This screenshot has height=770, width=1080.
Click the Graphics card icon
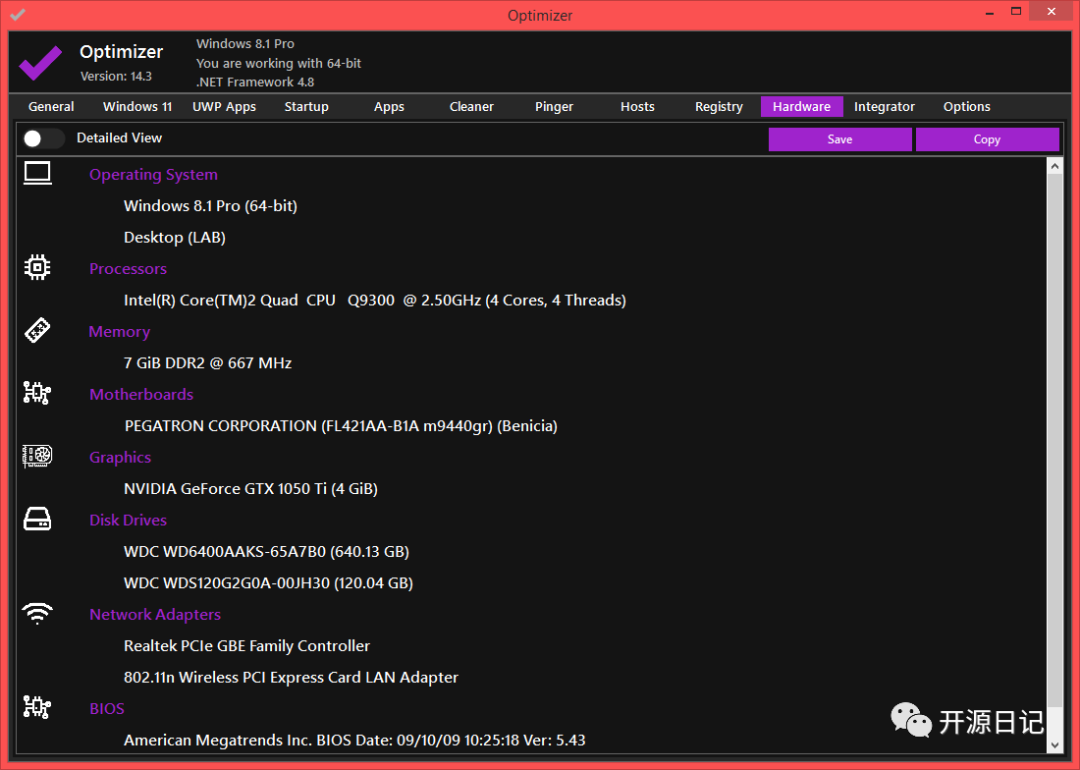tap(37, 456)
